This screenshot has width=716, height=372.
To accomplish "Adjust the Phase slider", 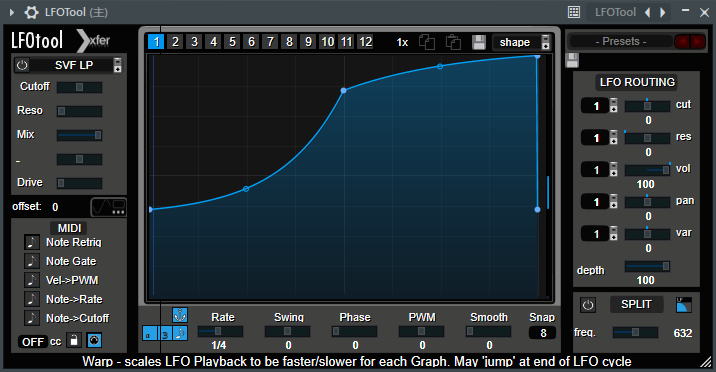I will 354,331.
